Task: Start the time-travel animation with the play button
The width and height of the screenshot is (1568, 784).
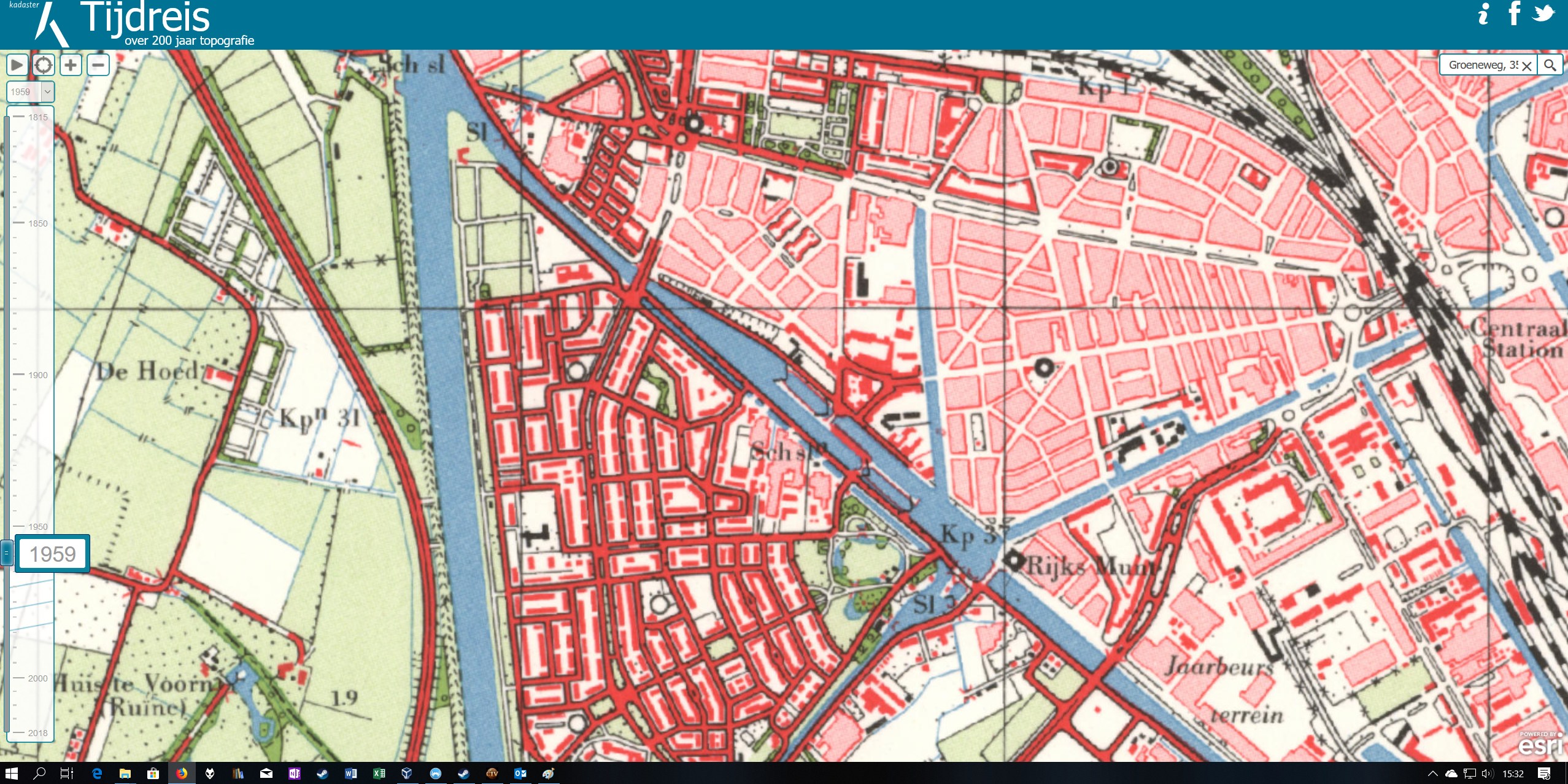Action: coord(17,64)
